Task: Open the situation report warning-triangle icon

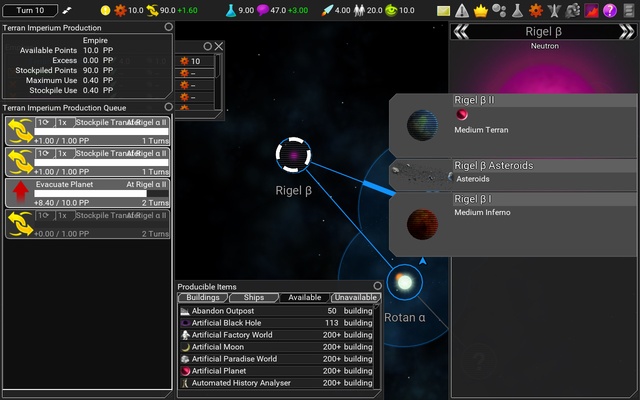Action: 462,11
